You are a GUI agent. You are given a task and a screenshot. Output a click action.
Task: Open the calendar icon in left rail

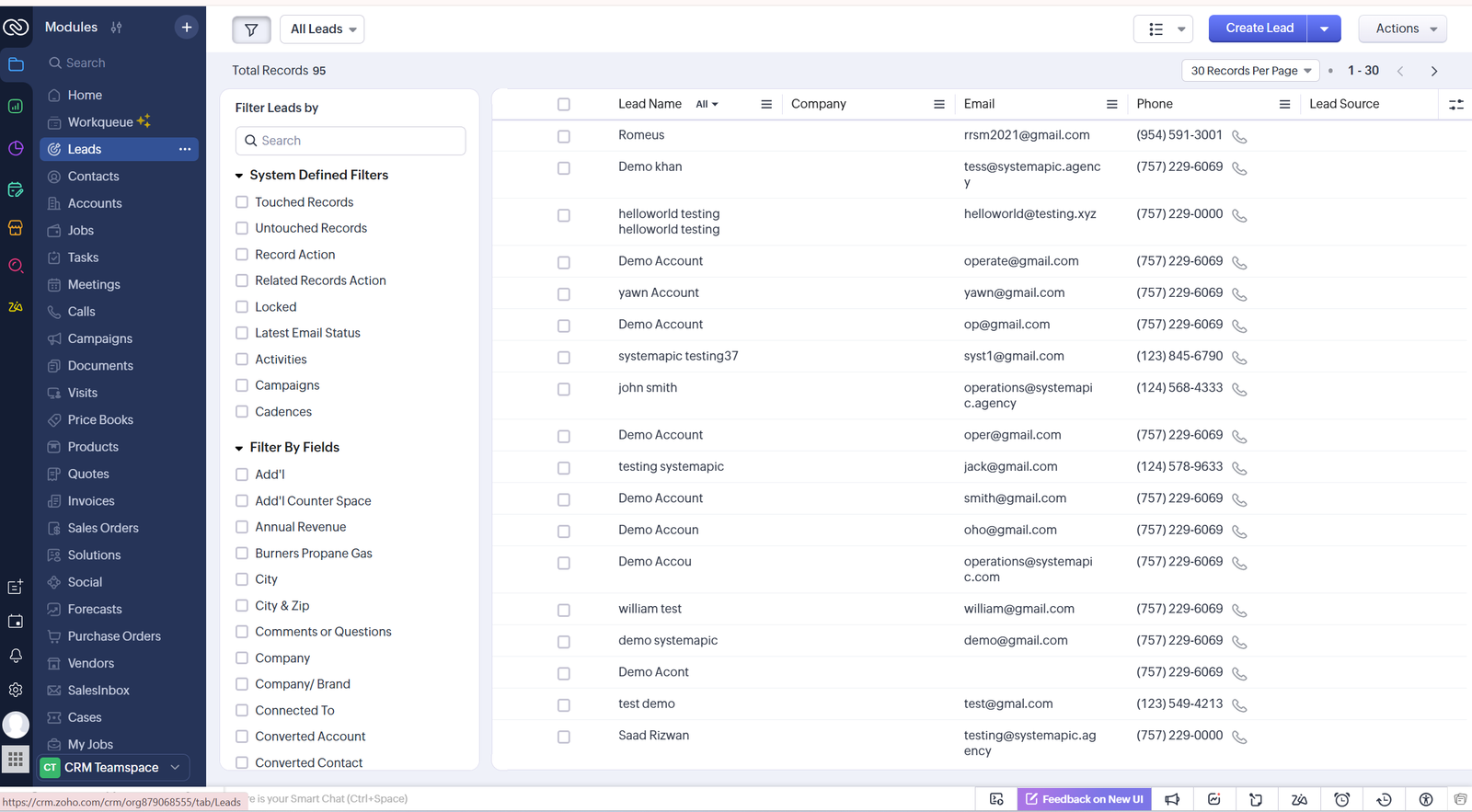pyautogui.click(x=16, y=622)
